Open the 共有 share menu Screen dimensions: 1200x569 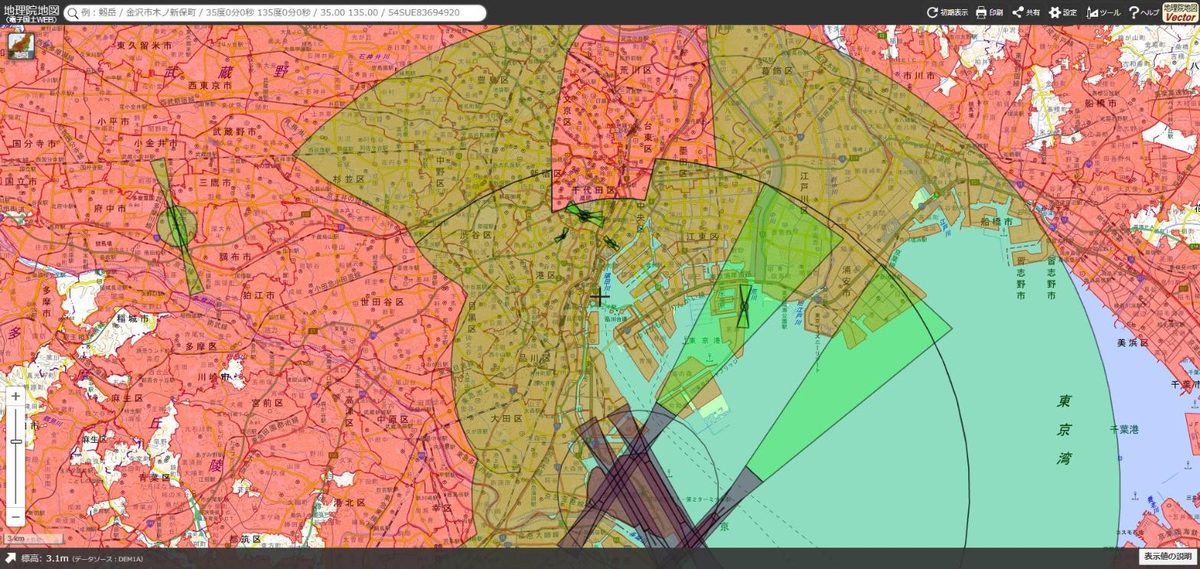[x=1026, y=13]
